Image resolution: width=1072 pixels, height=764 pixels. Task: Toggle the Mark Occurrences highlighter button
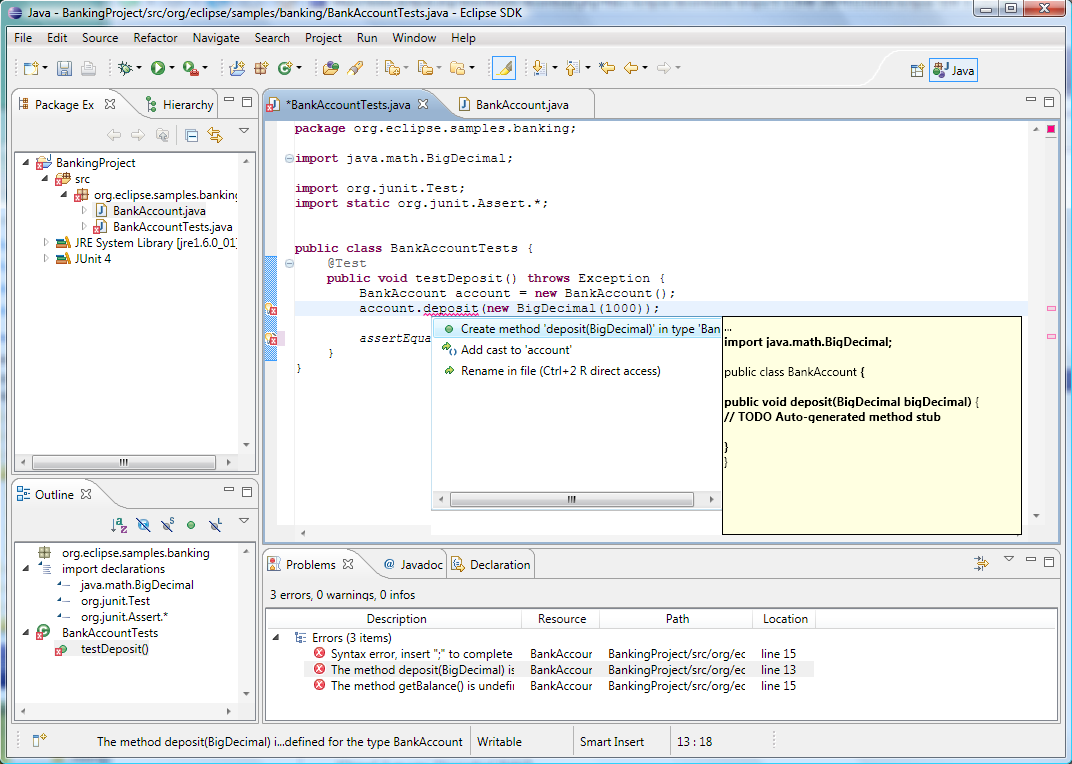coord(504,68)
